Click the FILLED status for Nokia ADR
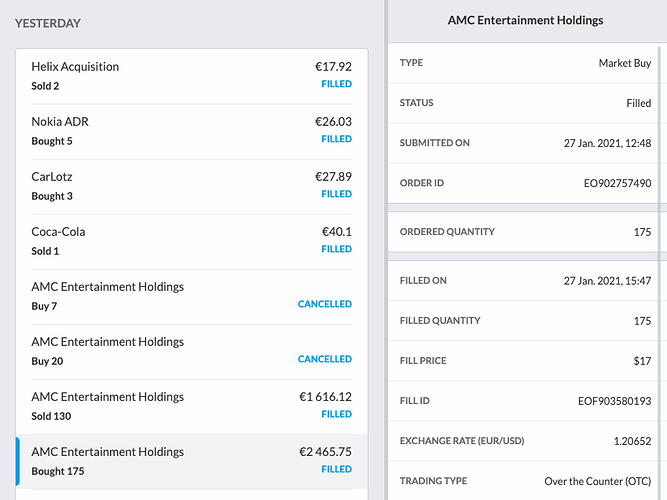The width and height of the screenshot is (667, 500). 336,139
